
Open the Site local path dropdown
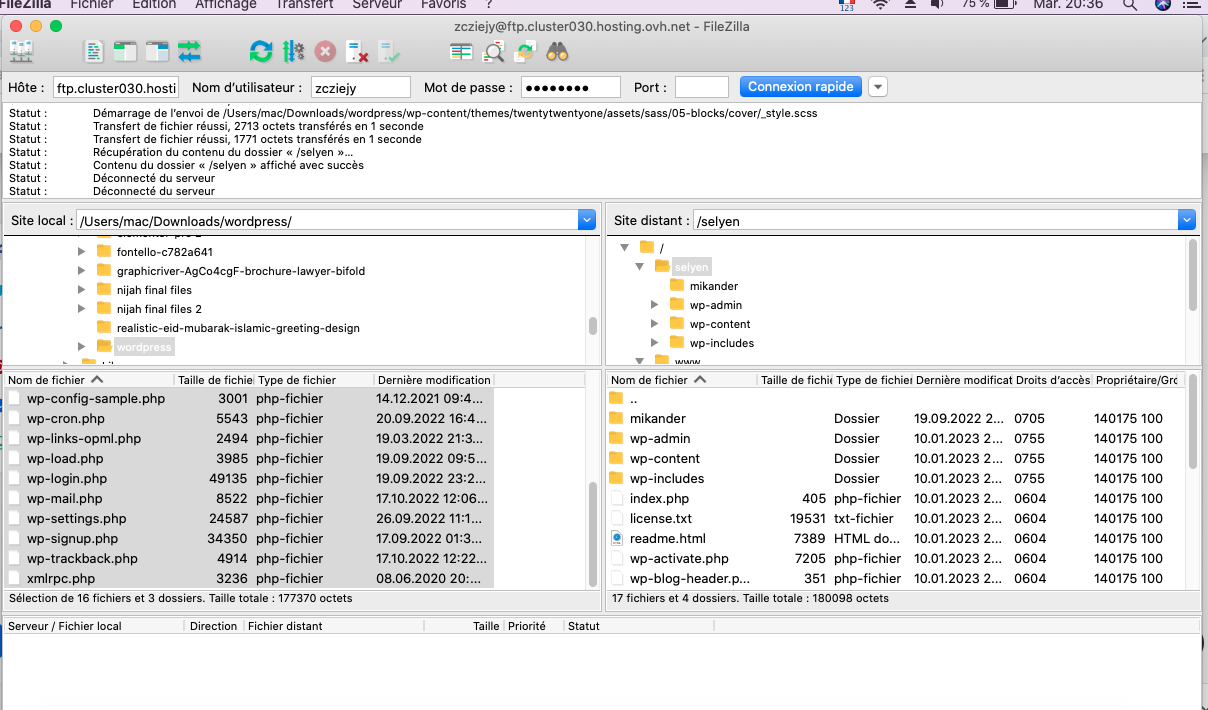coord(586,220)
